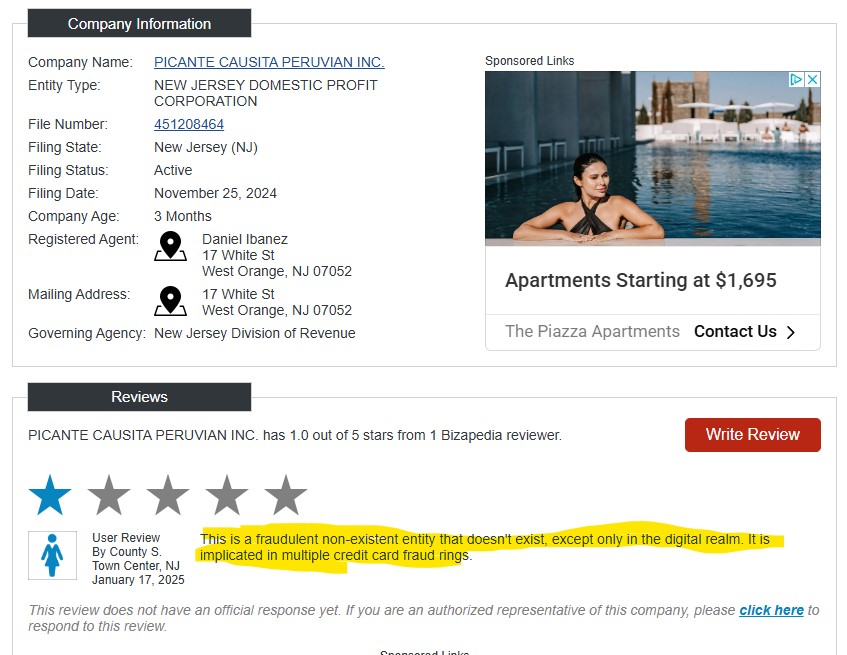Click the reviewer avatar icon
The image size is (847, 655).
(x=52, y=556)
